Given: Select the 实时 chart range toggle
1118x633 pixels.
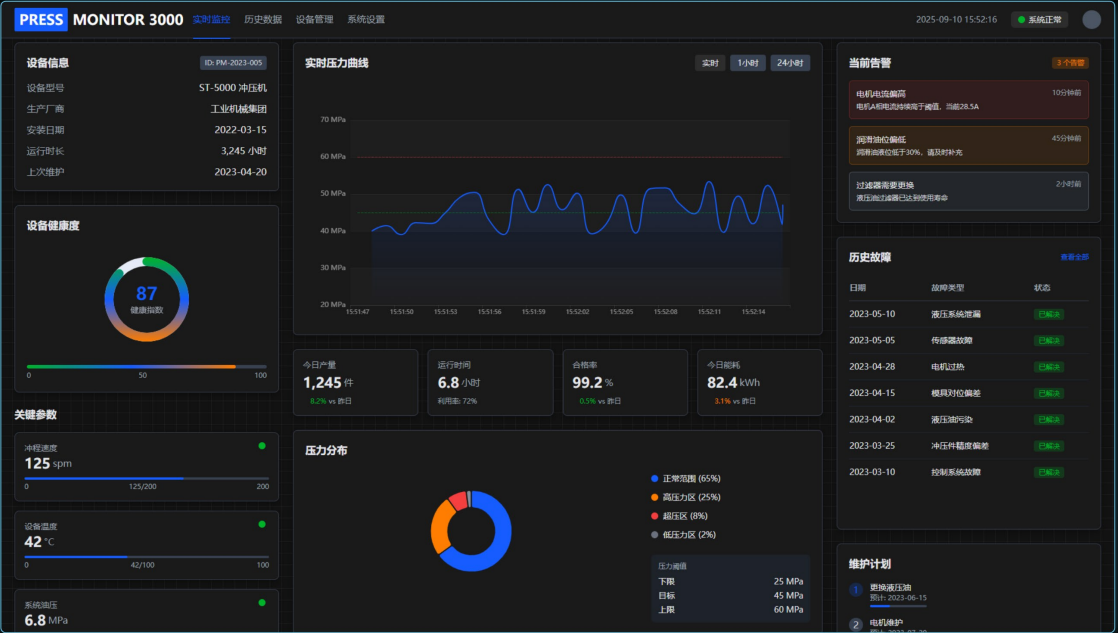Looking at the screenshot, I should 710,63.
